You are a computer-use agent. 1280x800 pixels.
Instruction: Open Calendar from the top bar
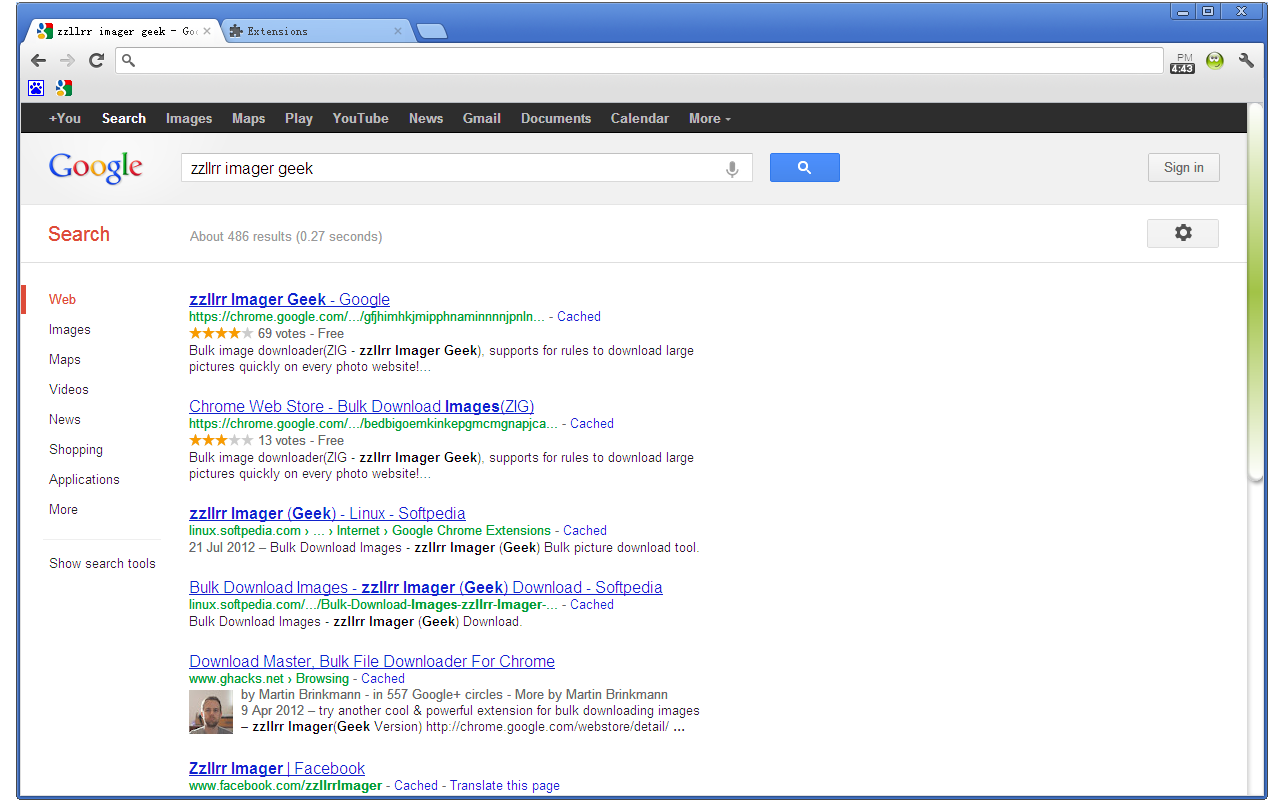[x=640, y=118]
